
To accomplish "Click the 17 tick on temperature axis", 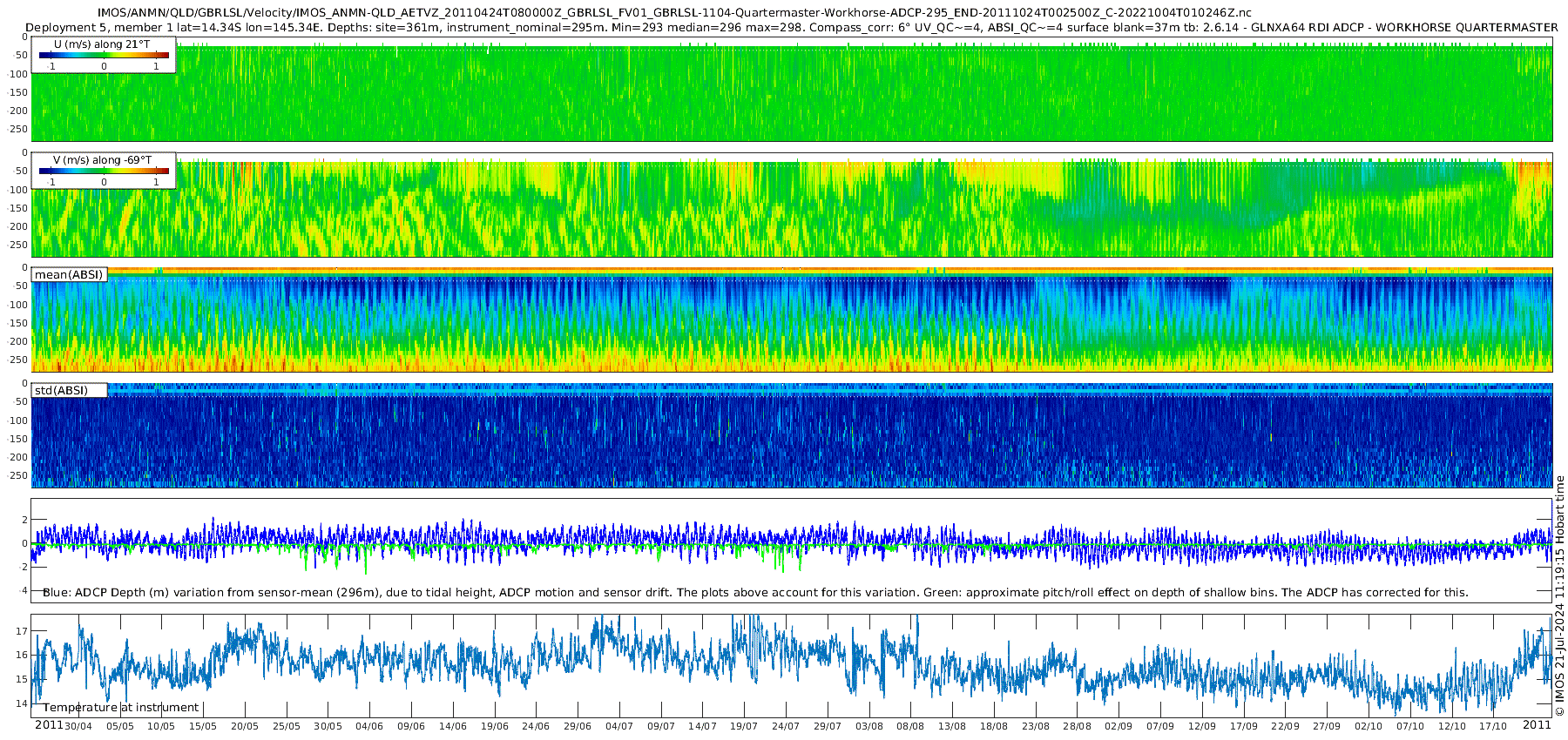I will click(x=22, y=631).
